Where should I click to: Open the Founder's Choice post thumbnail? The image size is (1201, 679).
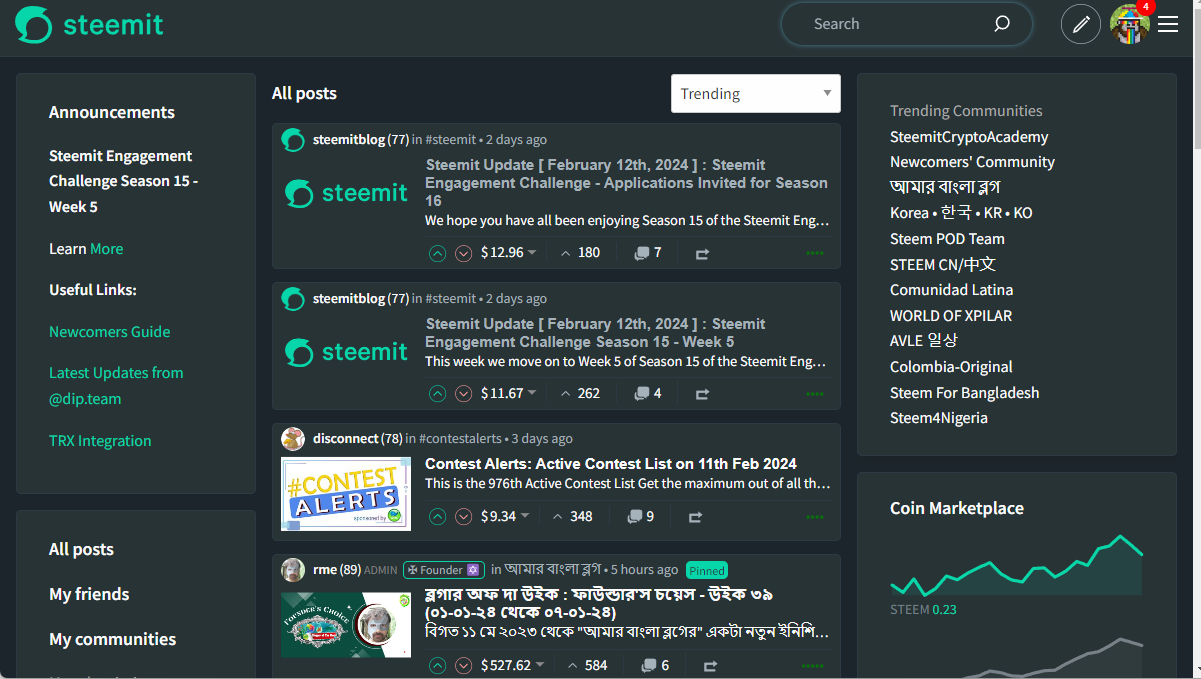point(346,625)
